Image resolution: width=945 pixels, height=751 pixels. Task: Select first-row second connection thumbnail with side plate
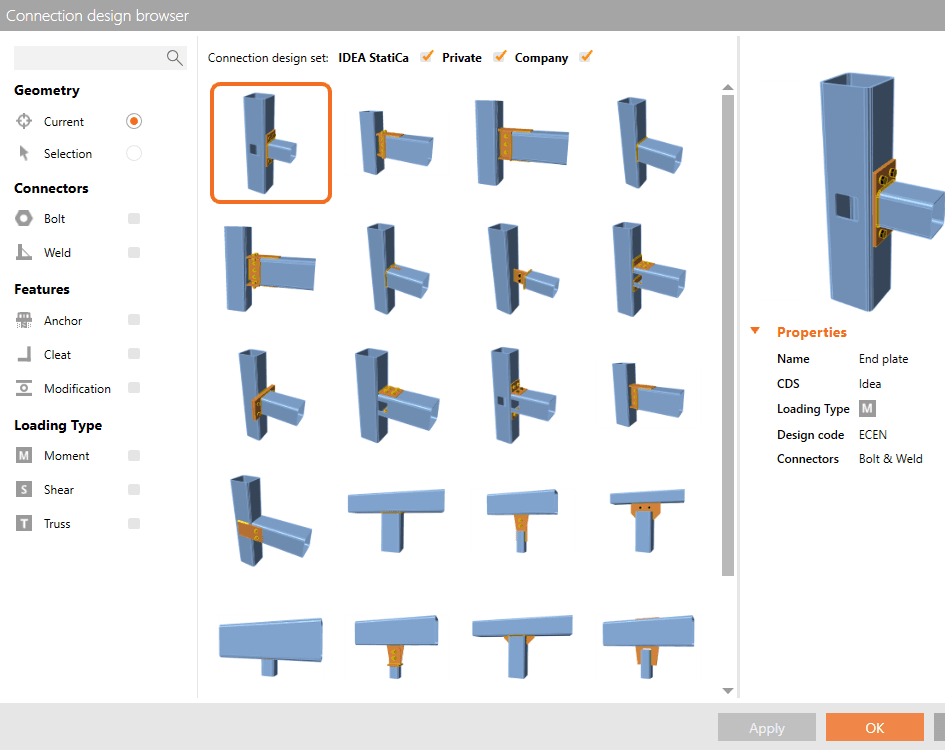395,143
